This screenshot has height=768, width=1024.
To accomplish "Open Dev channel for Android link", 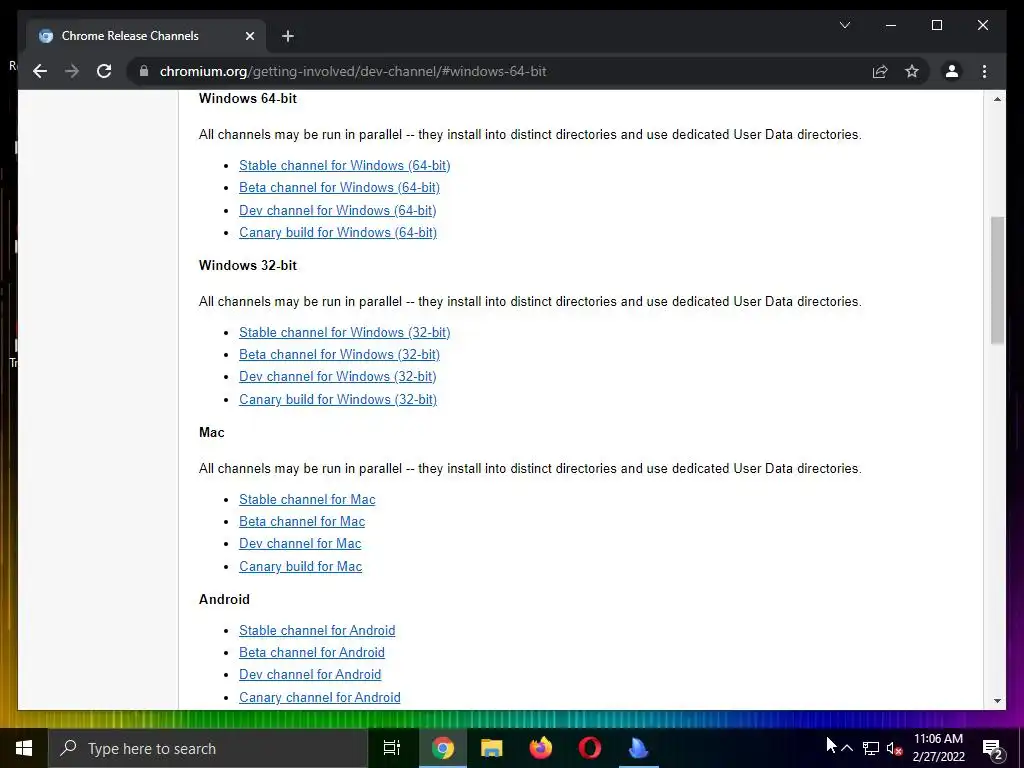I will tap(310, 675).
